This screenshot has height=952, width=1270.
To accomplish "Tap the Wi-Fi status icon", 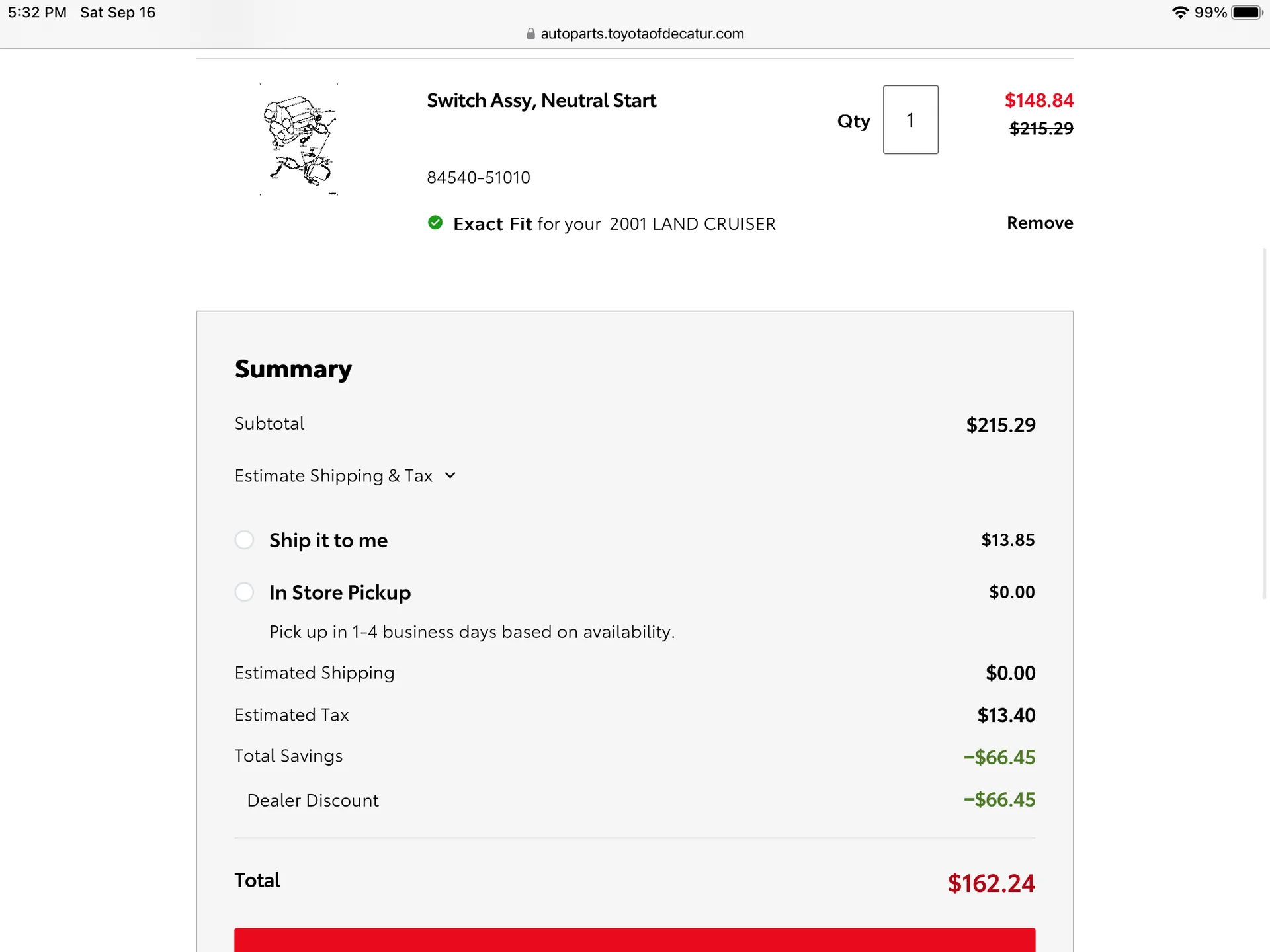I will point(1181,13).
